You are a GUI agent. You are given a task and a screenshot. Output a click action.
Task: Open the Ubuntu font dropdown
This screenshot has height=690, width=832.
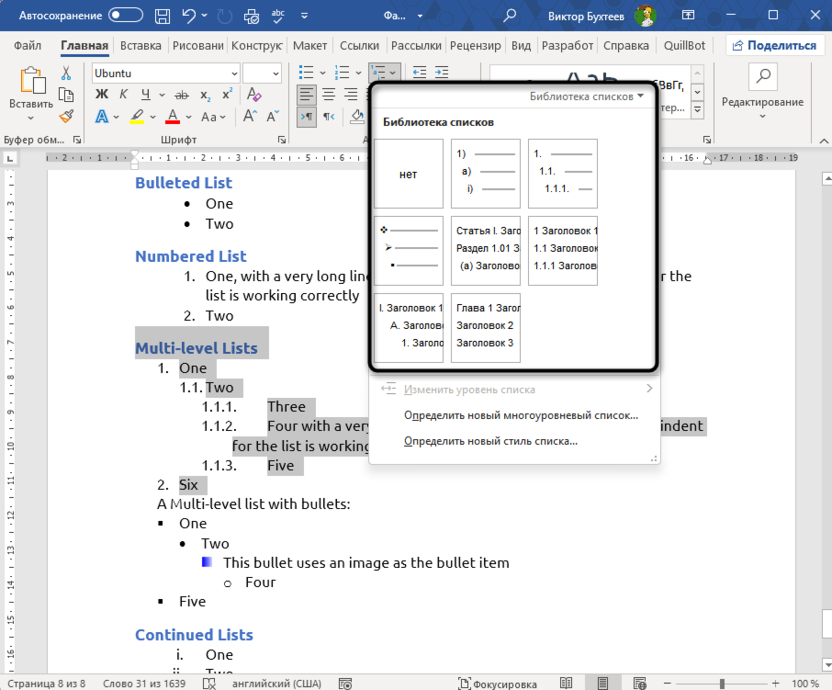[x=234, y=75]
